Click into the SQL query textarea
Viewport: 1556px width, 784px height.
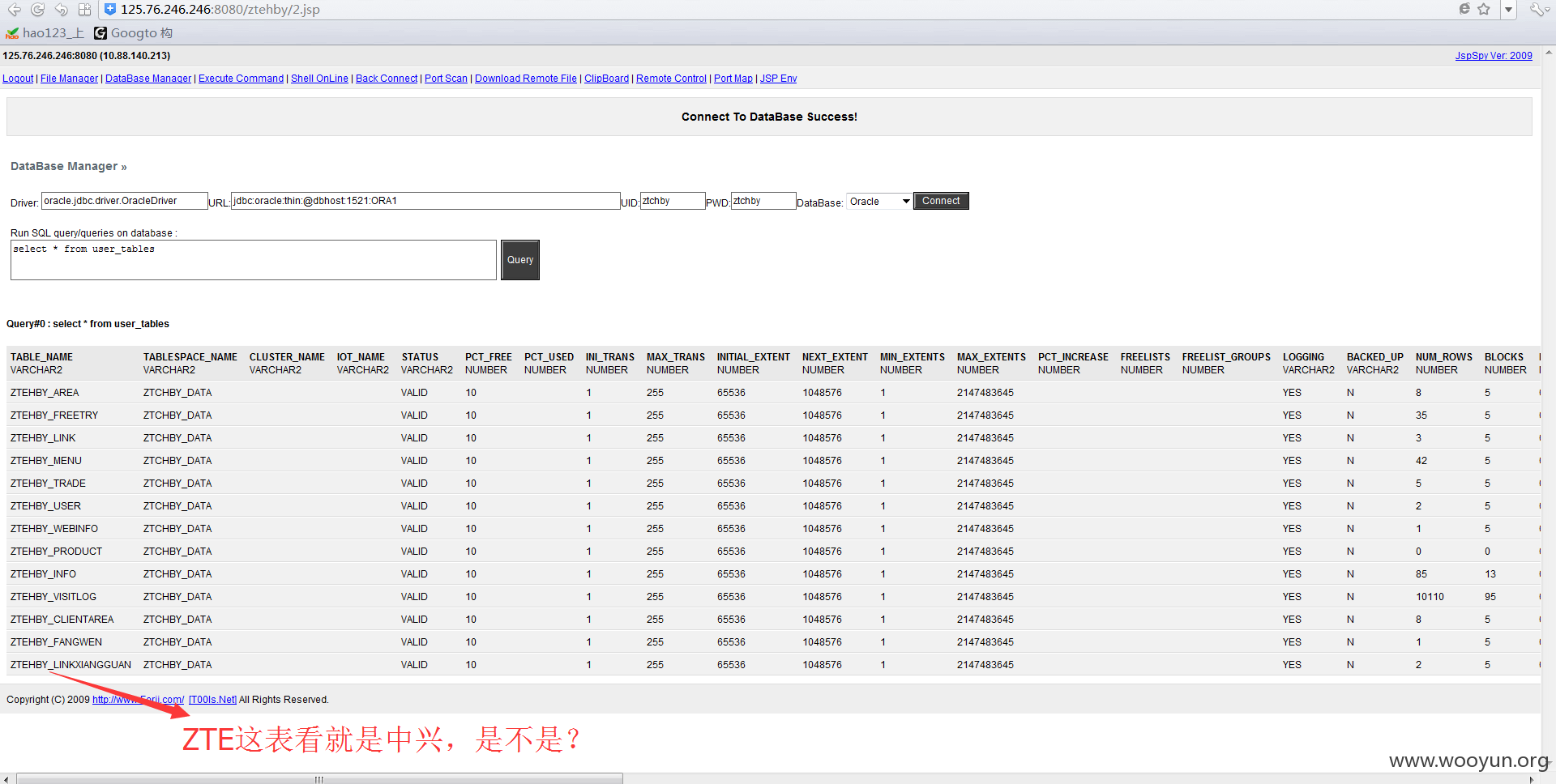pos(254,260)
